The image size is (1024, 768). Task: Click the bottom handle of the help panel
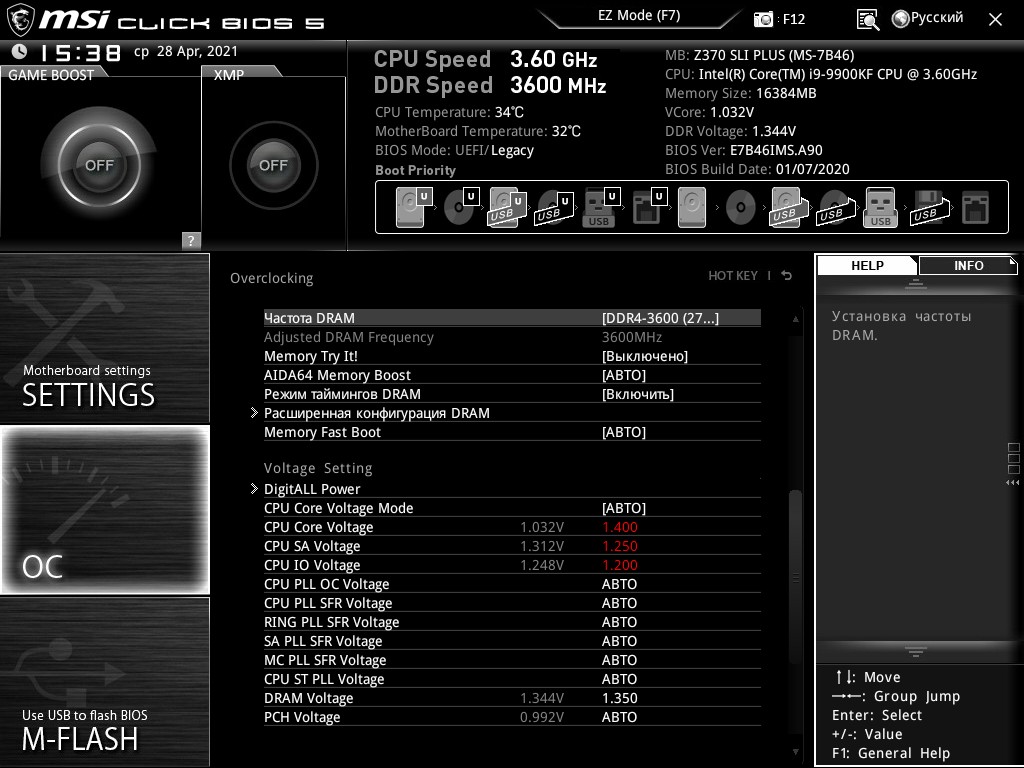pyautogui.click(x=916, y=651)
